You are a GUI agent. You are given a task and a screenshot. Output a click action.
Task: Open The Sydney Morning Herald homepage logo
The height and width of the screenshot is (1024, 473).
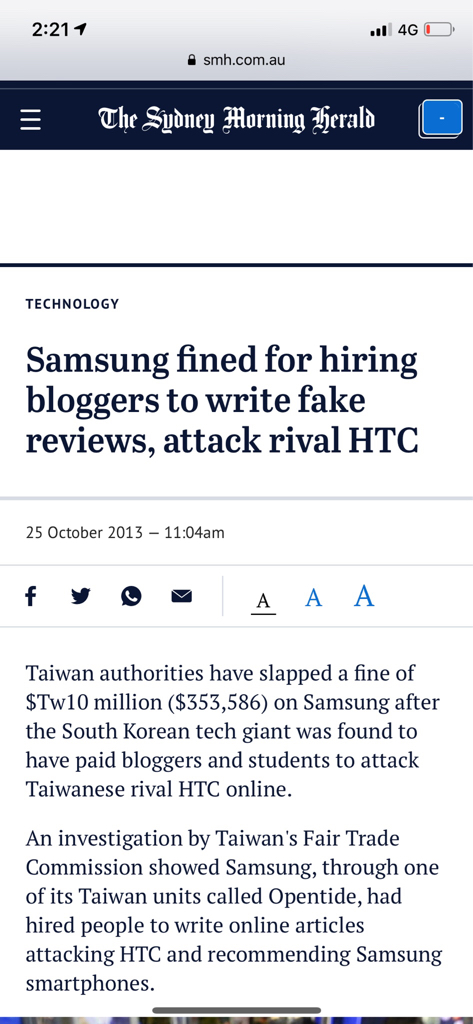pyautogui.click(x=236, y=120)
